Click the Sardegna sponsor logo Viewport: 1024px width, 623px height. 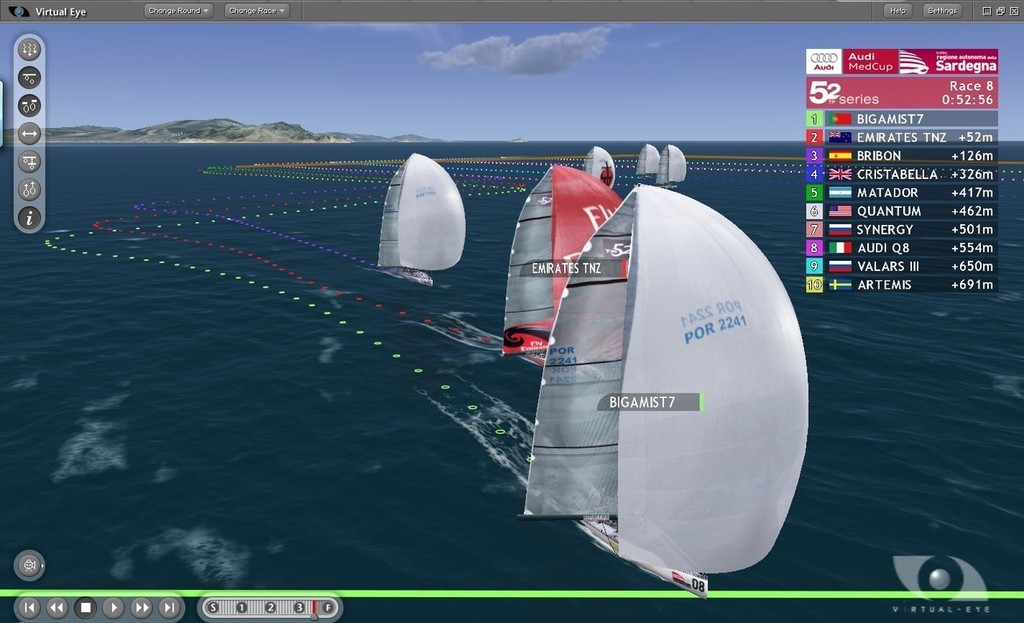pyautogui.click(x=948, y=61)
